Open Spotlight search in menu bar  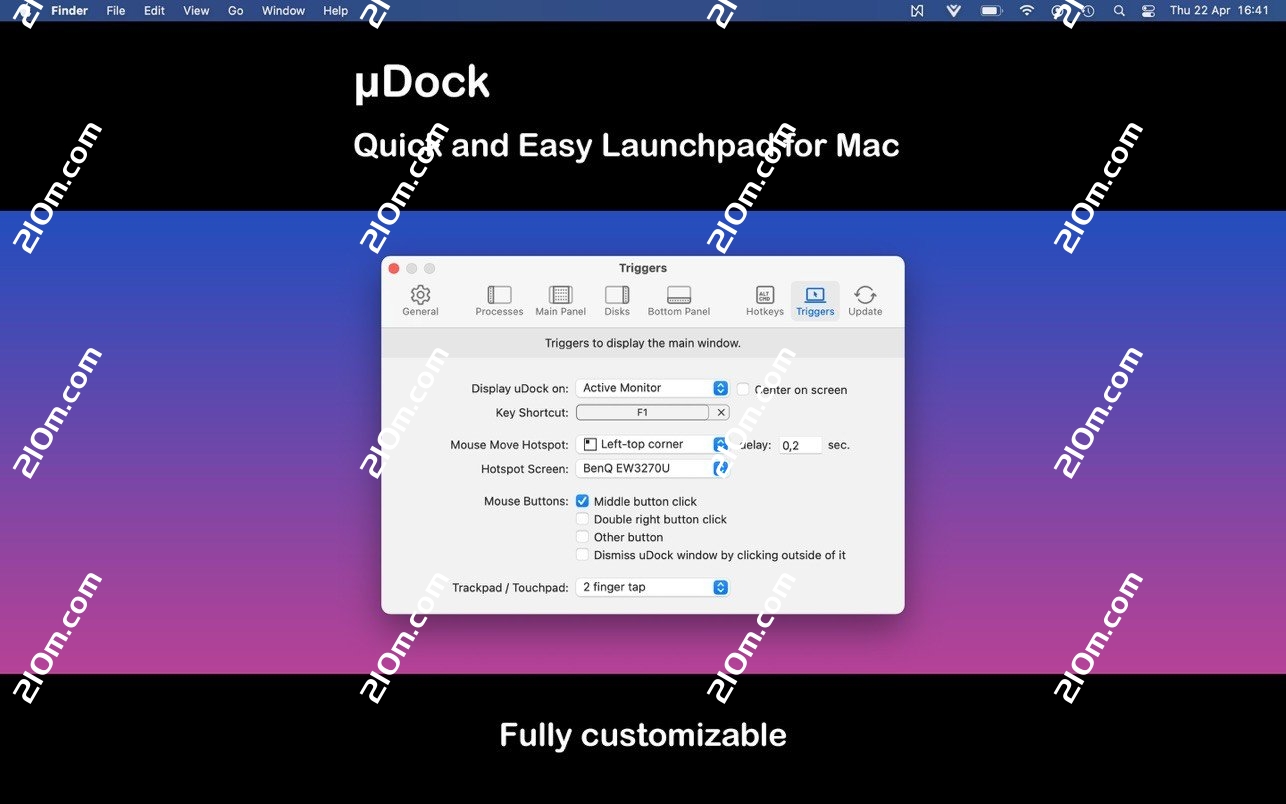[1119, 11]
